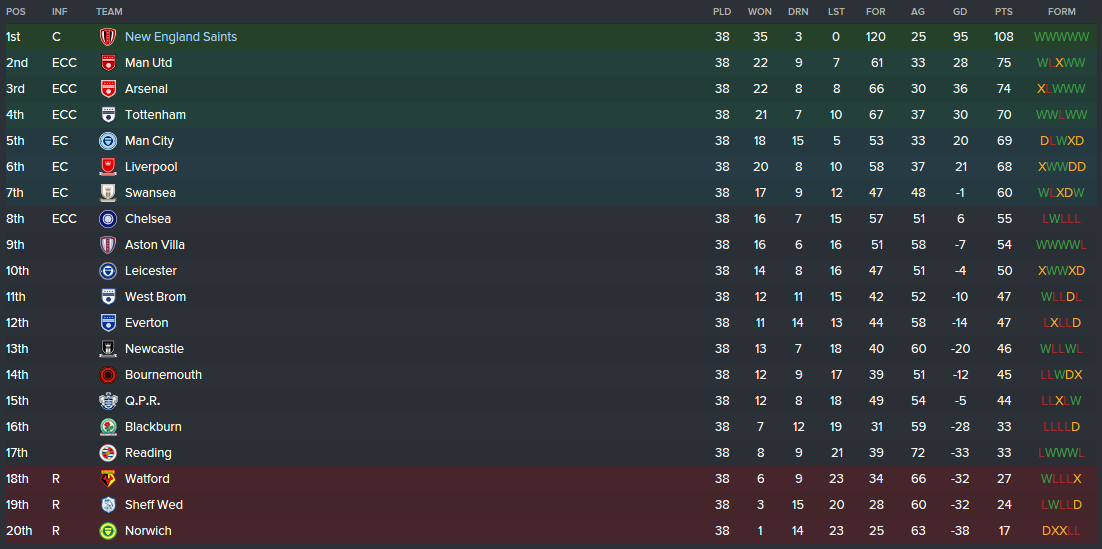Click the Watford club badge icon
Screen dimensions: 1102x549
[108, 479]
